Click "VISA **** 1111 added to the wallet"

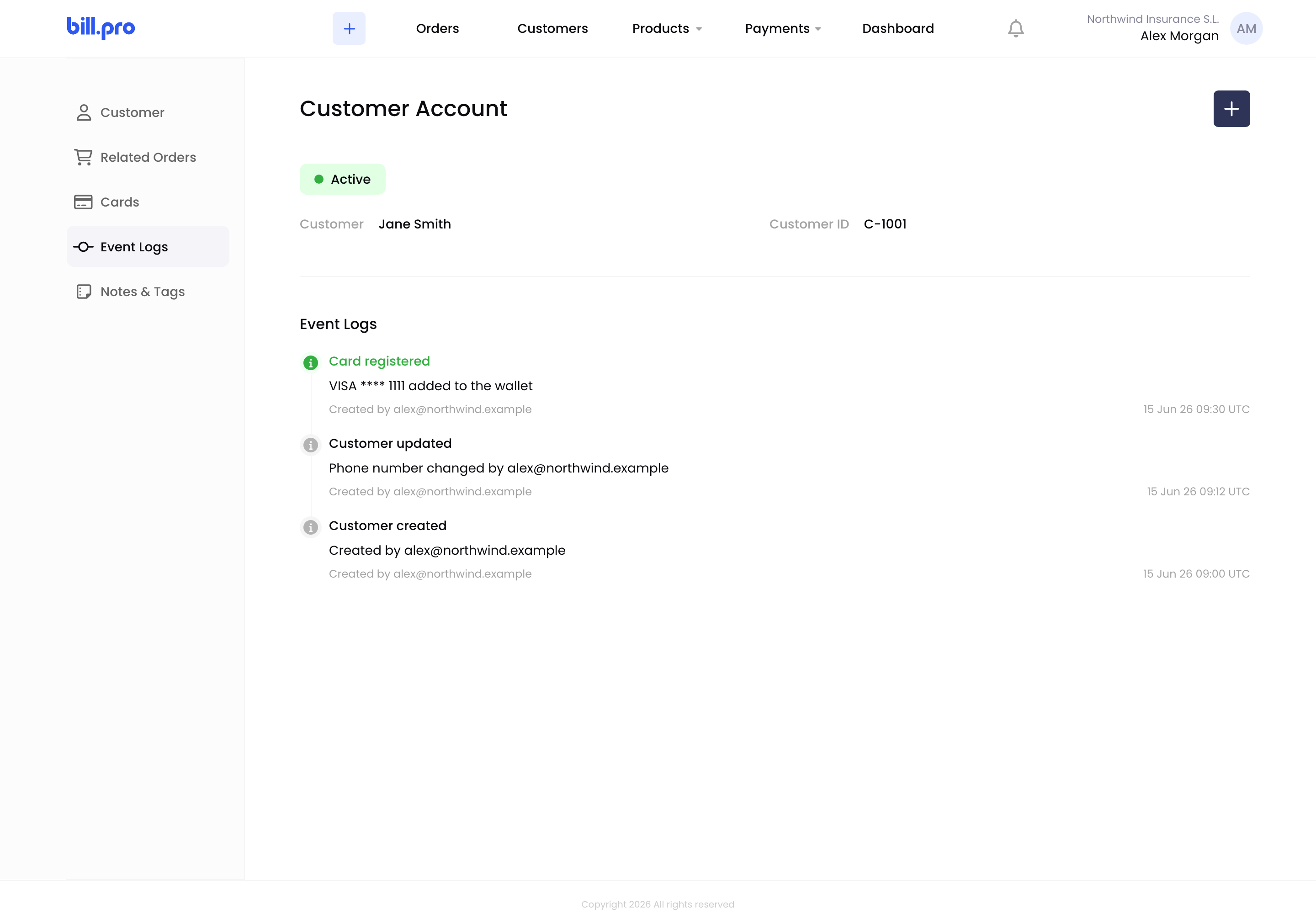pyautogui.click(x=430, y=386)
